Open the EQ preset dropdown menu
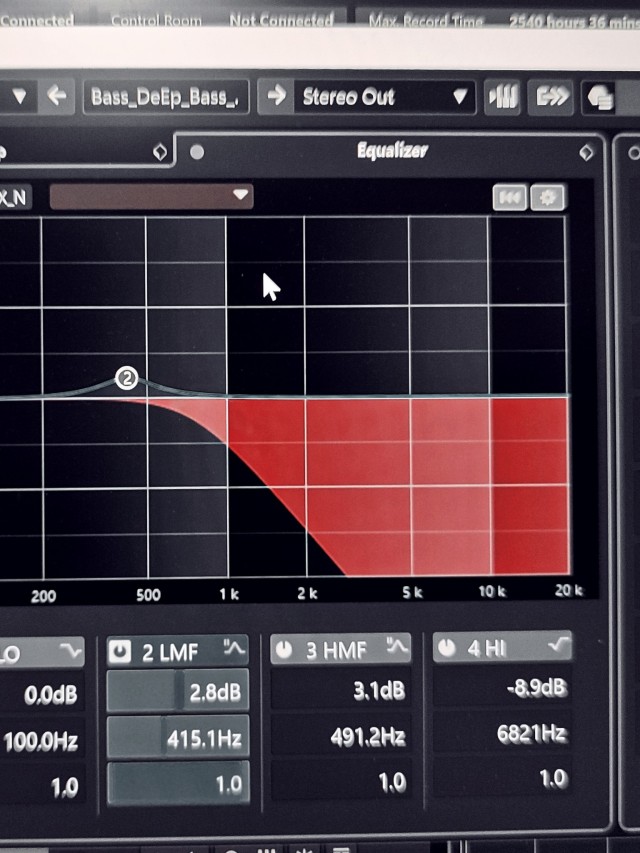Image resolution: width=640 pixels, height=853 pixels. [151, 196]
